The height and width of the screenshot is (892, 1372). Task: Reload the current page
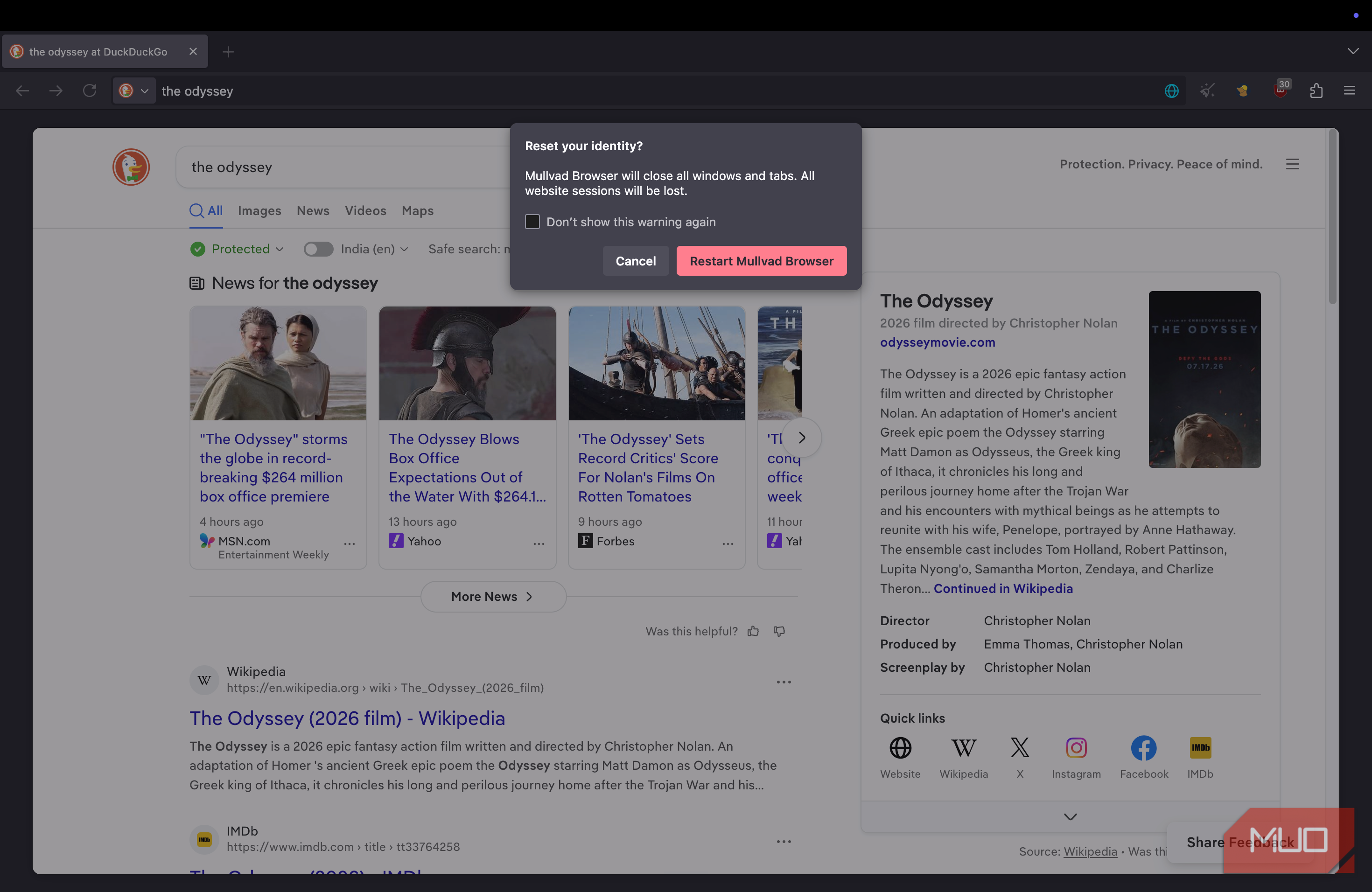click(89, 91)
